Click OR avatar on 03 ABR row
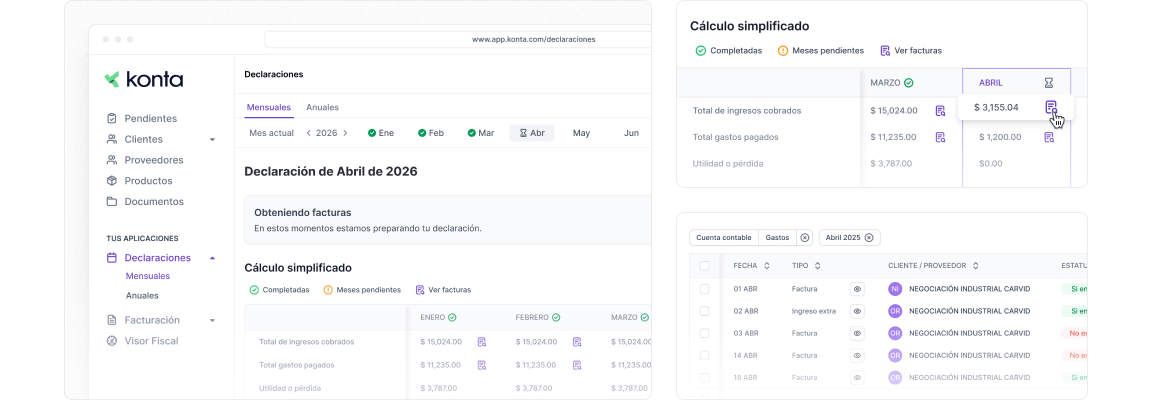 point(895,333)
